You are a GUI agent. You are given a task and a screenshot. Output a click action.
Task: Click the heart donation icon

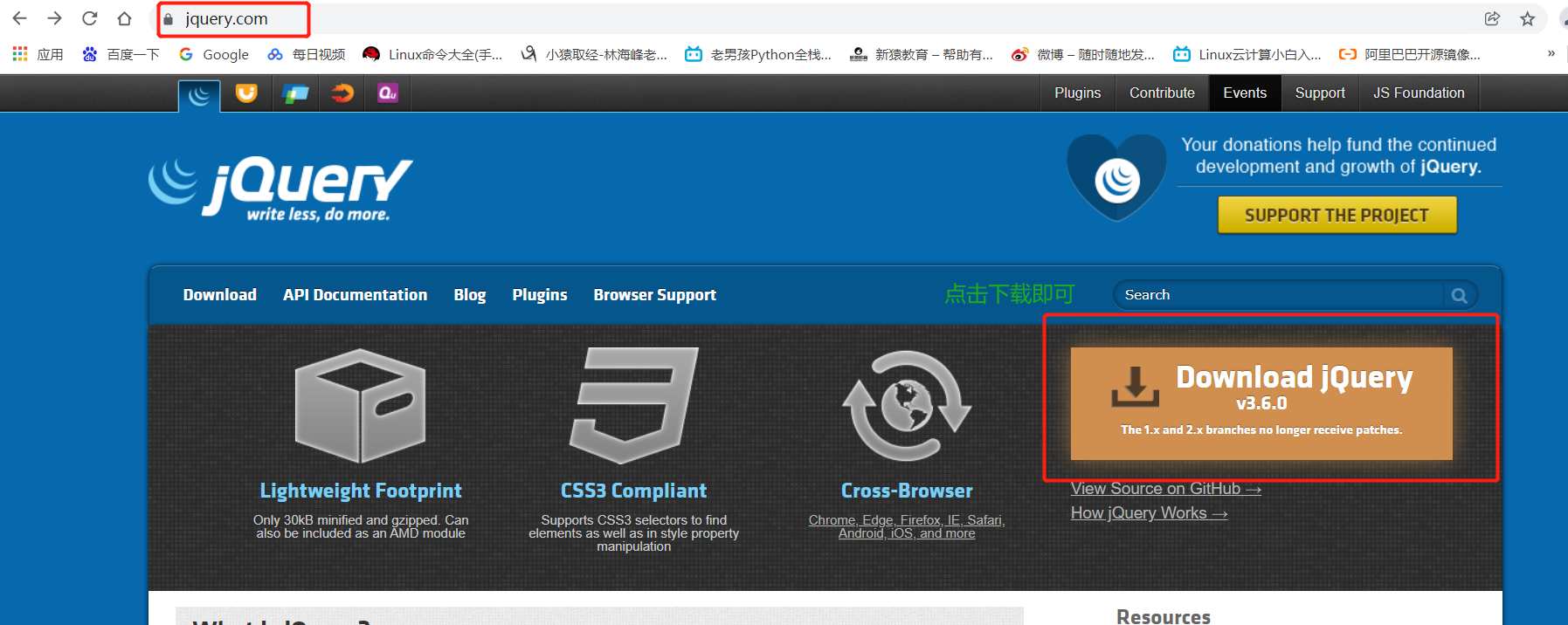click(1116, 177)
